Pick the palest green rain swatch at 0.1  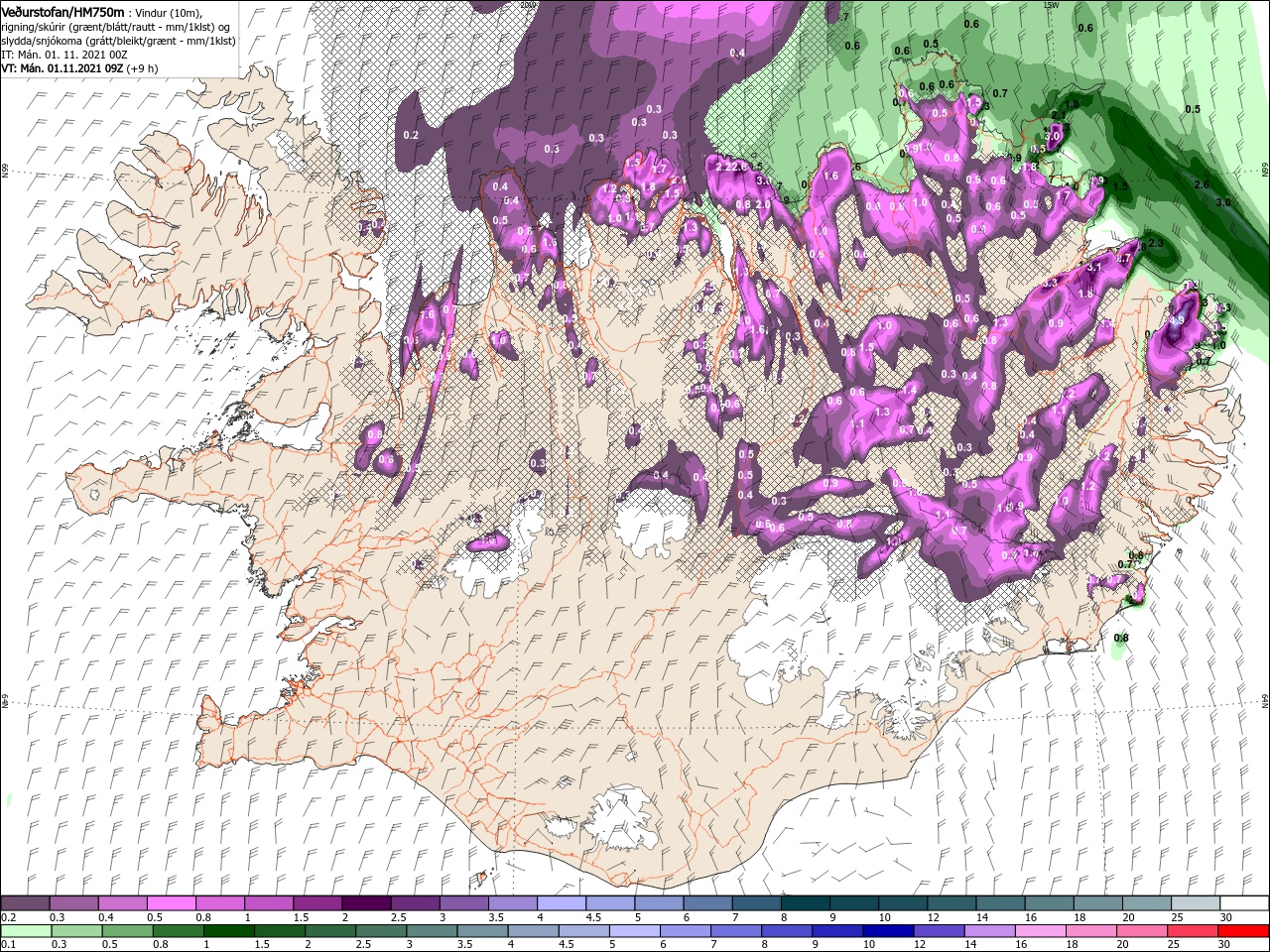coord(26,931)
